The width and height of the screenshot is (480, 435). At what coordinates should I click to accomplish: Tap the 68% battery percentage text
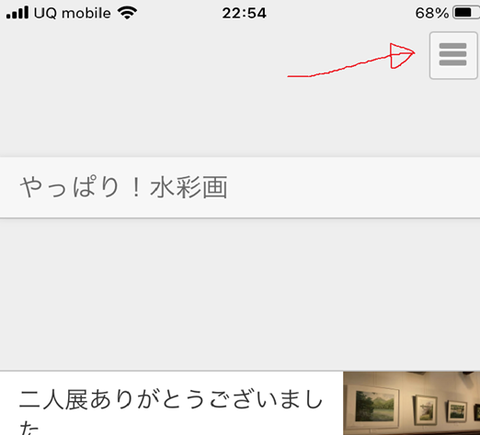(432, 13)
